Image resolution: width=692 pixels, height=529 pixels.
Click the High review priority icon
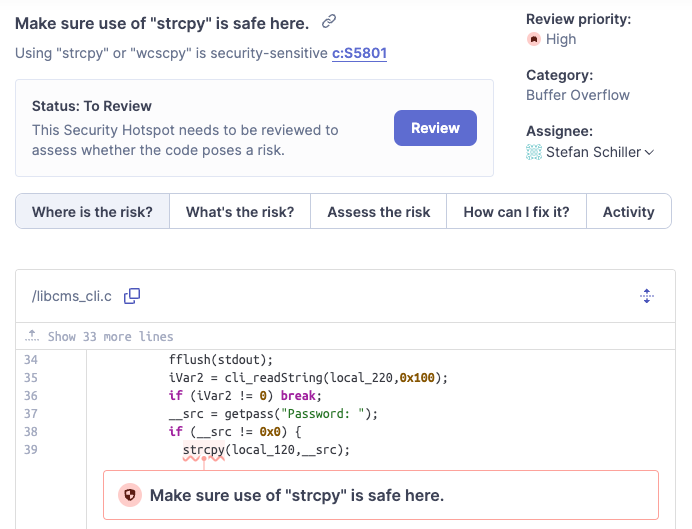[x=534, y=40]
